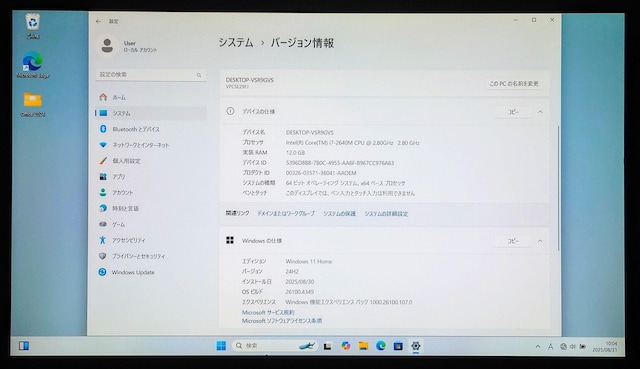Image resolution: width=640 pixels, height=369 pixels.
Task: Show hidden tray icons chevron
Action: point(538,347)
